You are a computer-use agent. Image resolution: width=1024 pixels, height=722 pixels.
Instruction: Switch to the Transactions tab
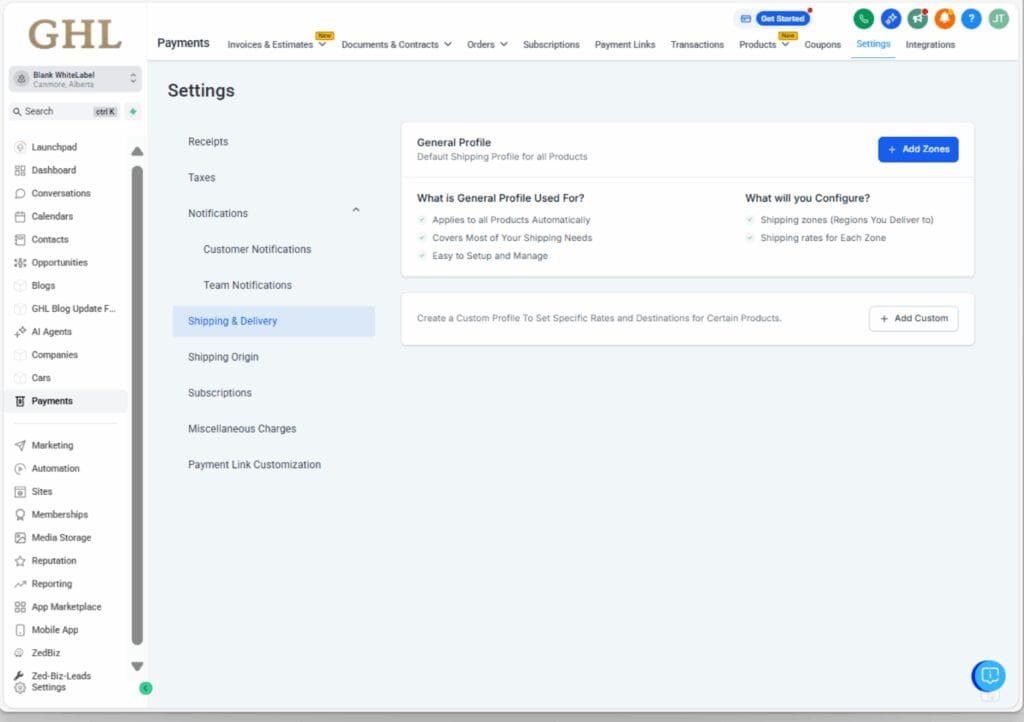[697, 45]
